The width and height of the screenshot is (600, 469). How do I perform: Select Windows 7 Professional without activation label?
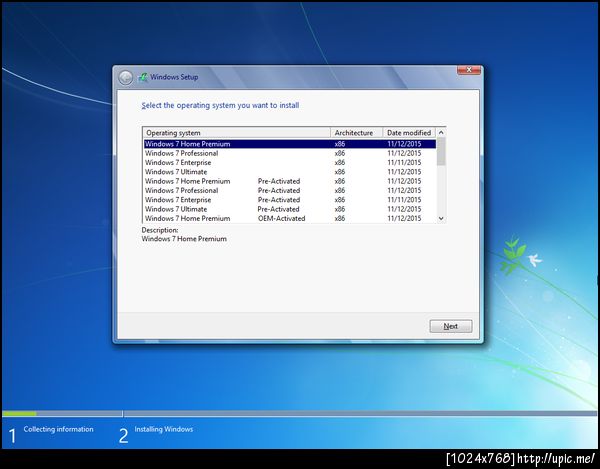coord(290,153)
